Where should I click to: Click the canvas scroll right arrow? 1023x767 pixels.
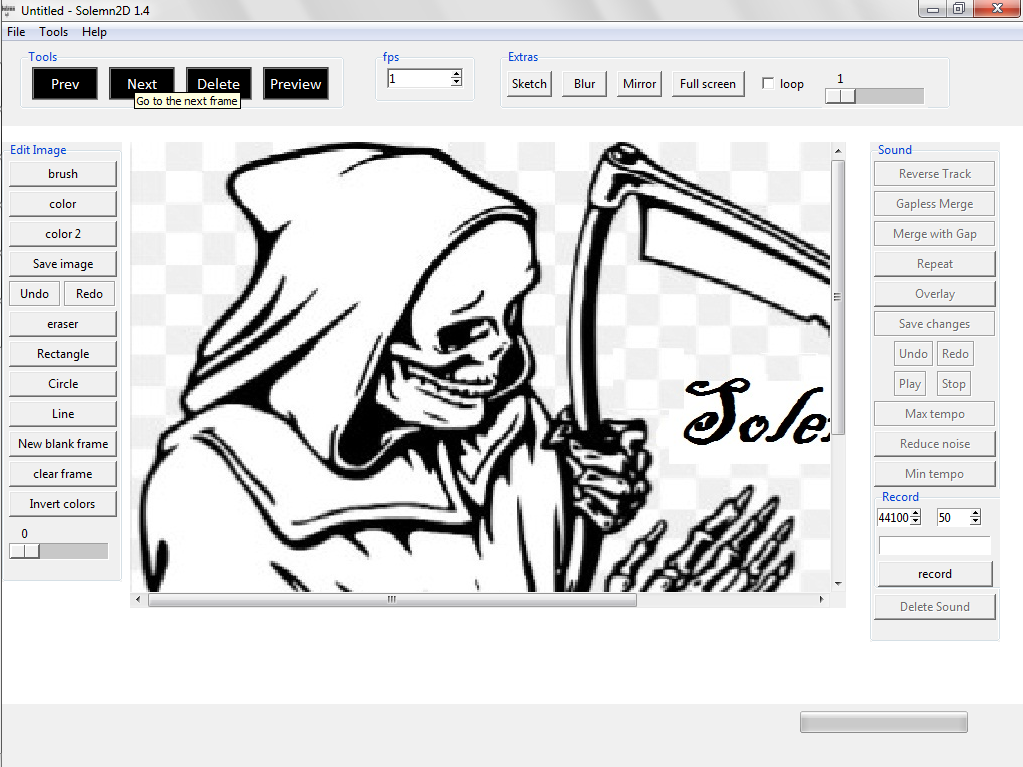[821, 599]
